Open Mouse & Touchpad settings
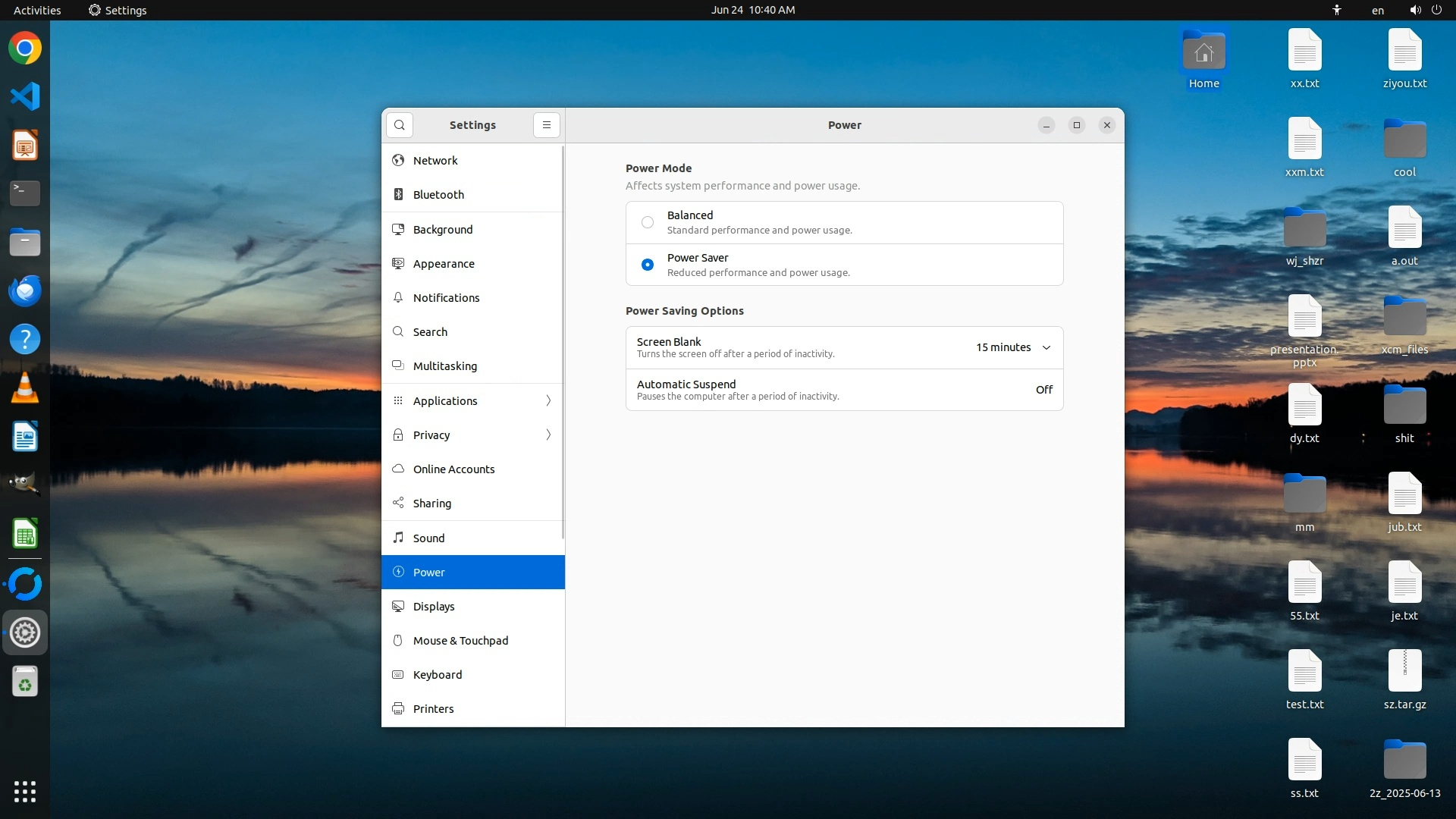This screenshot has width=1456, height=819. pos(460,641)
